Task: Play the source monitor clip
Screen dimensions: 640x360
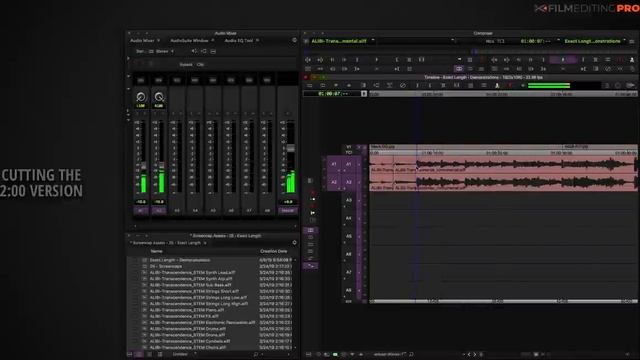Action: (x=376, y=60)
